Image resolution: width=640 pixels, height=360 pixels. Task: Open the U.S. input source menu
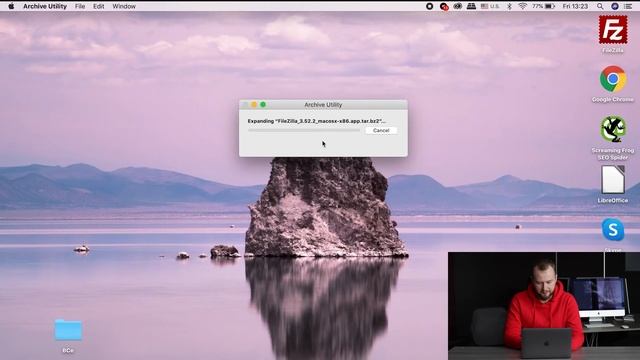(x=490, y=6)
